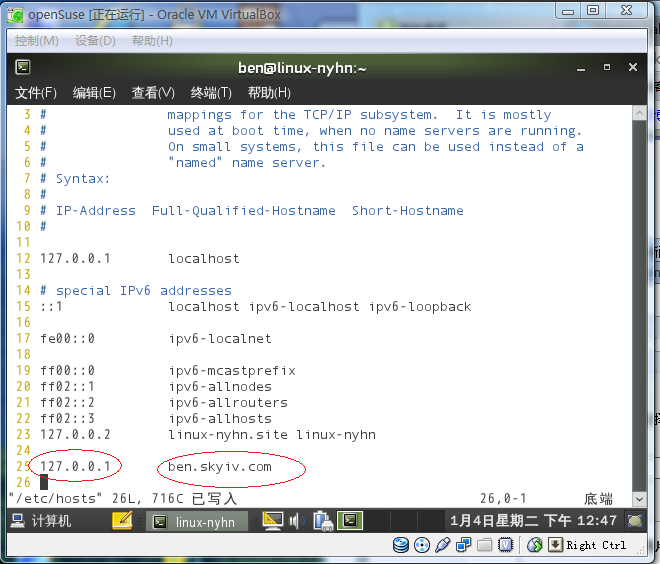
Task: Click the VirtualBox network status icon
Action: (463, 545)
